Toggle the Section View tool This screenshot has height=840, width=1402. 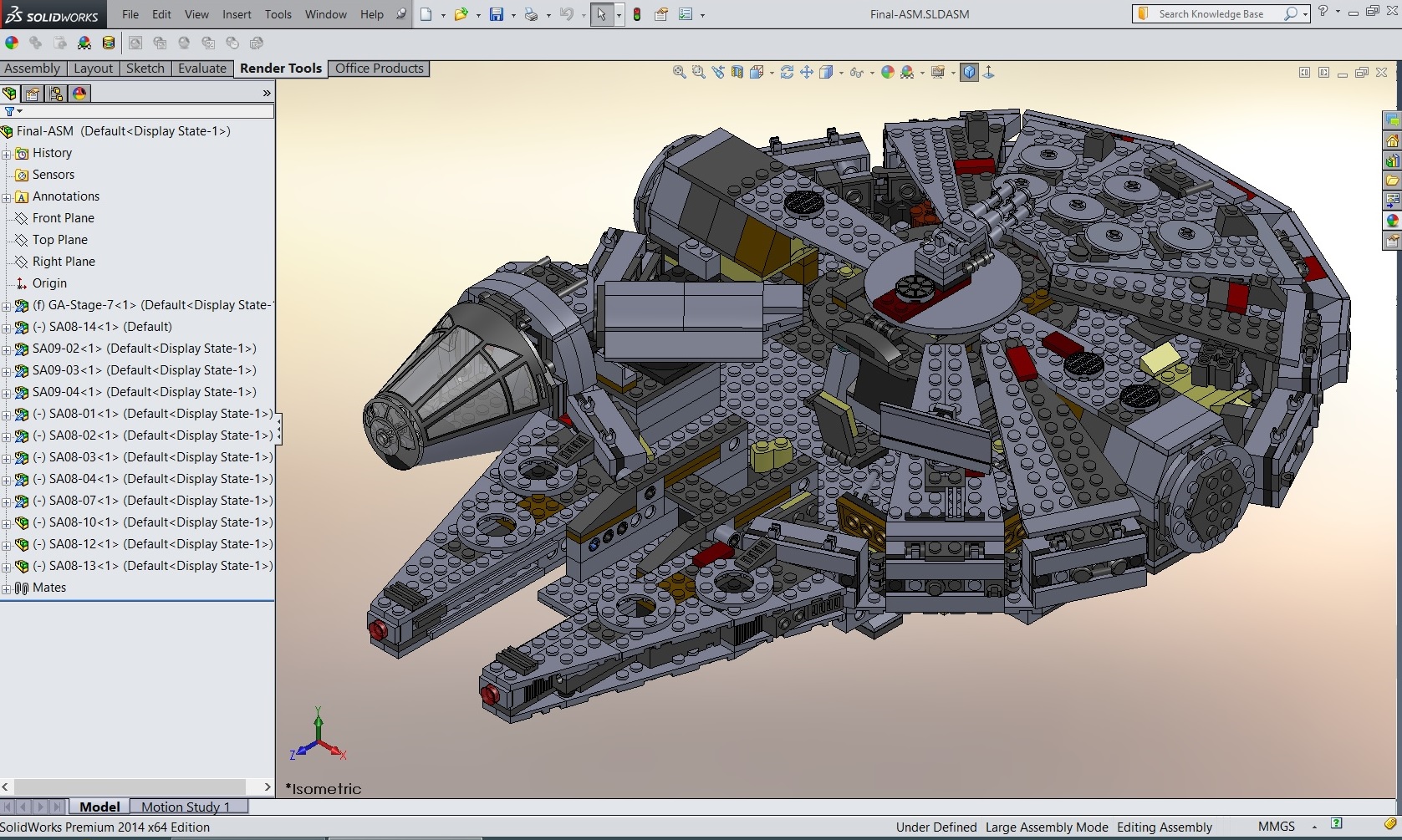coord(737,73)
